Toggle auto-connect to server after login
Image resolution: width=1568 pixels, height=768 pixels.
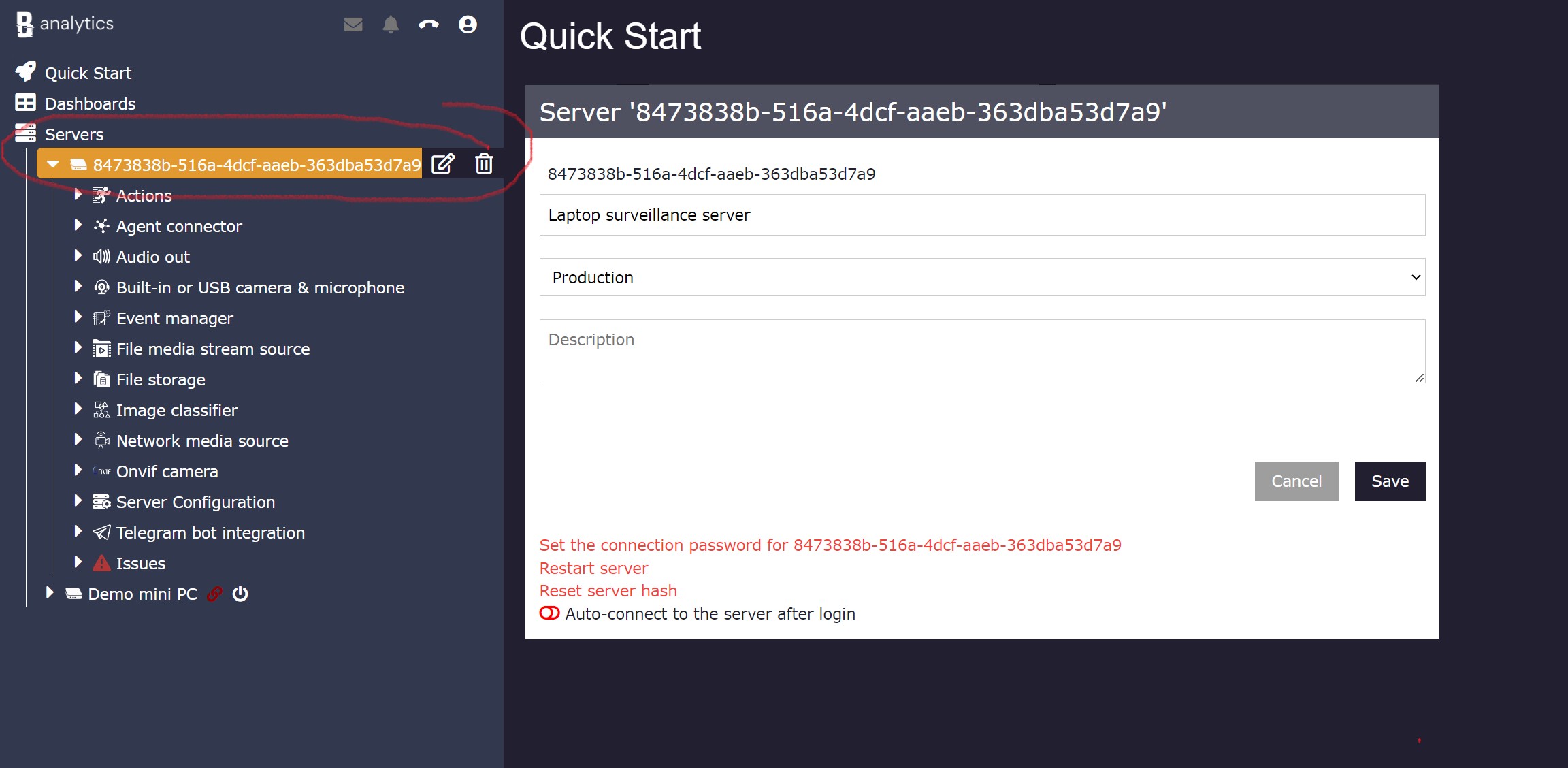pos(549,613)
